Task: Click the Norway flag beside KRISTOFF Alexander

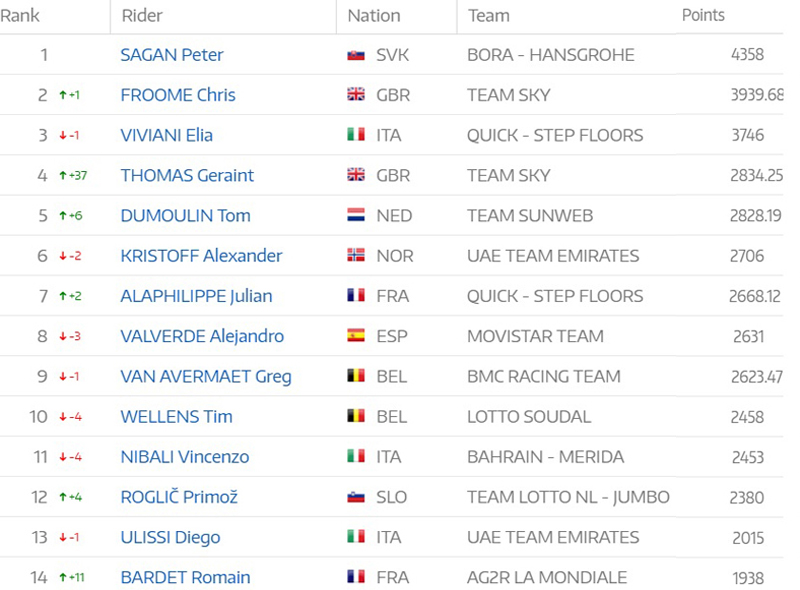Action: tap(355, 256)
